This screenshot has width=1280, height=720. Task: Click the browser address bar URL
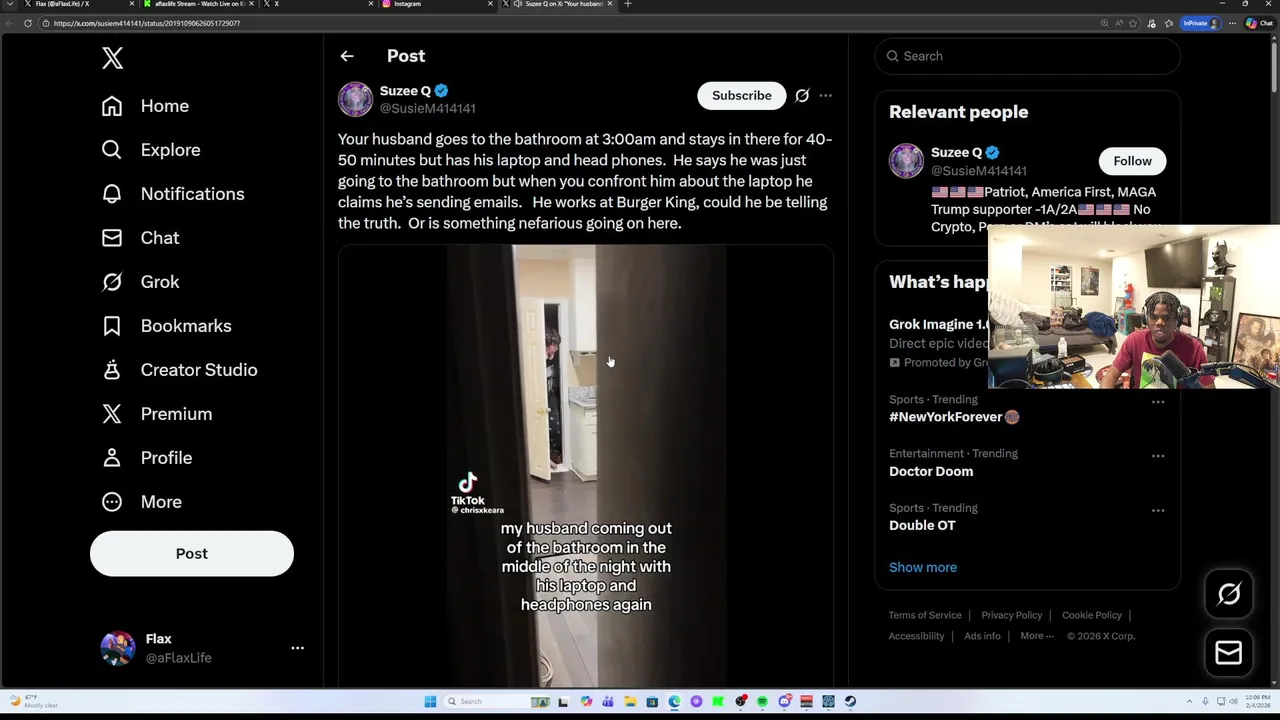click(x=147, y=23)
